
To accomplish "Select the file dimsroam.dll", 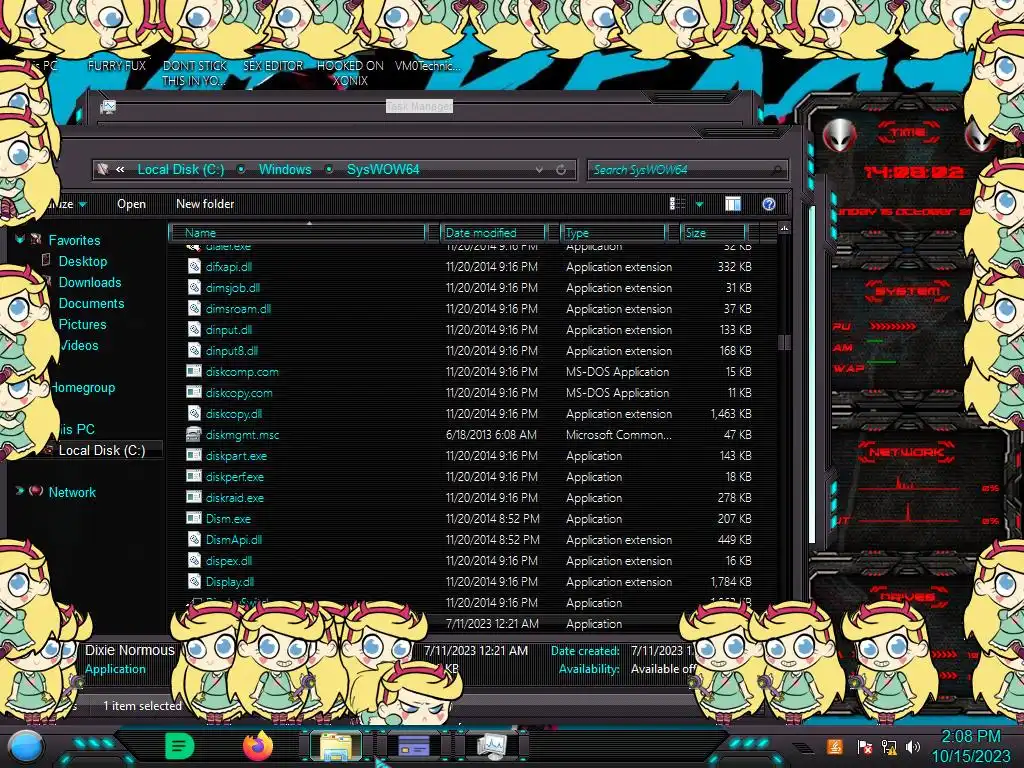I will [238, 308].
